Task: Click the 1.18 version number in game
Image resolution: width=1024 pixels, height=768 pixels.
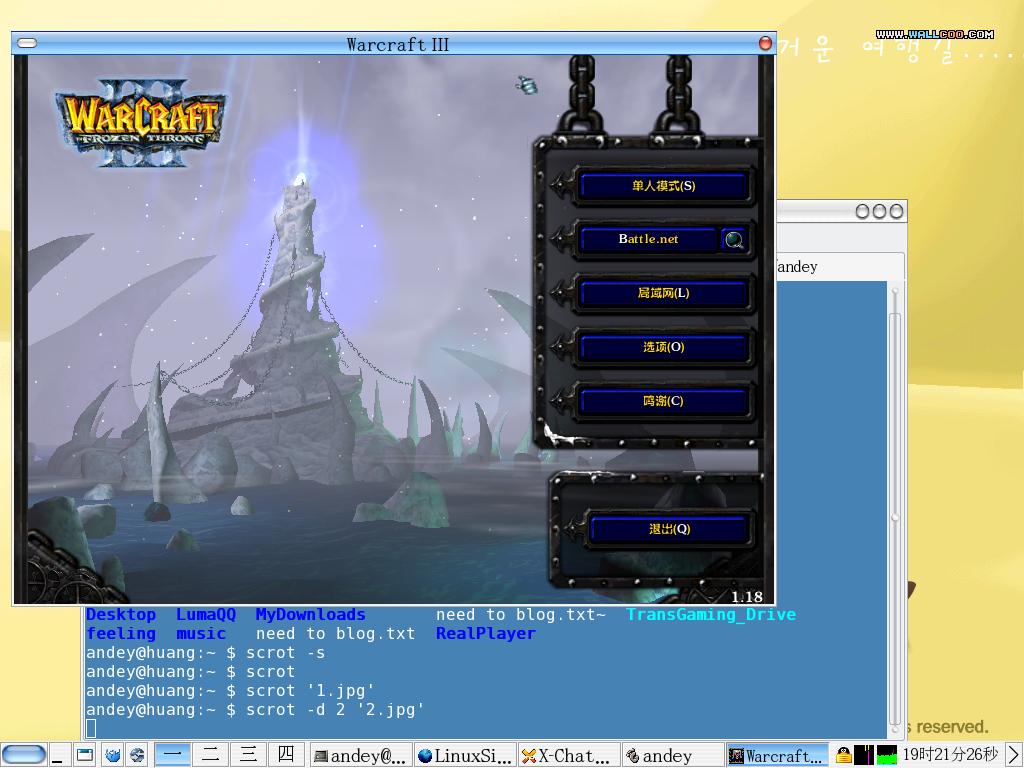Action: (746, 596)
